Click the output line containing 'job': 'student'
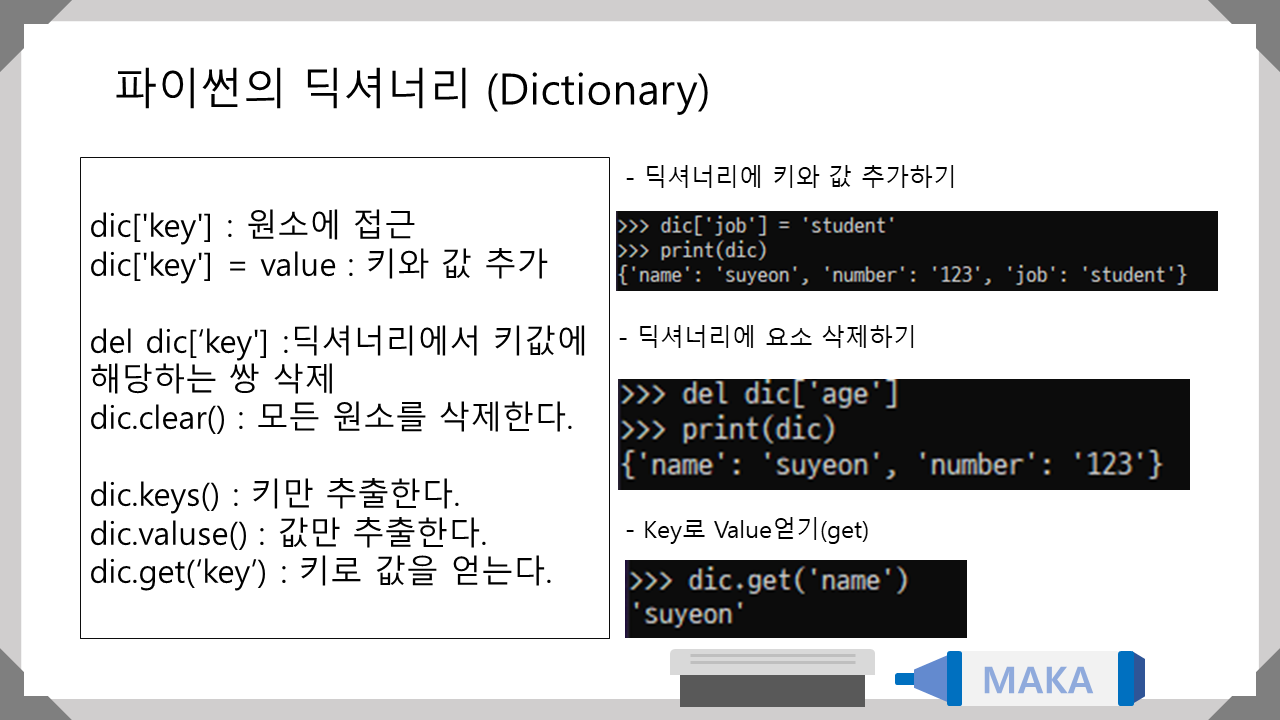Viewport: 1280px width, 720px height. click(903, 275)
